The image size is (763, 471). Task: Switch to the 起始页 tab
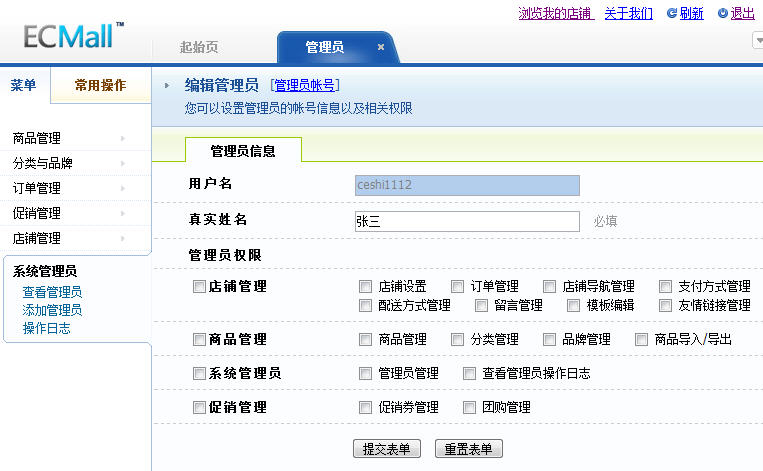[x=199, y=47]
